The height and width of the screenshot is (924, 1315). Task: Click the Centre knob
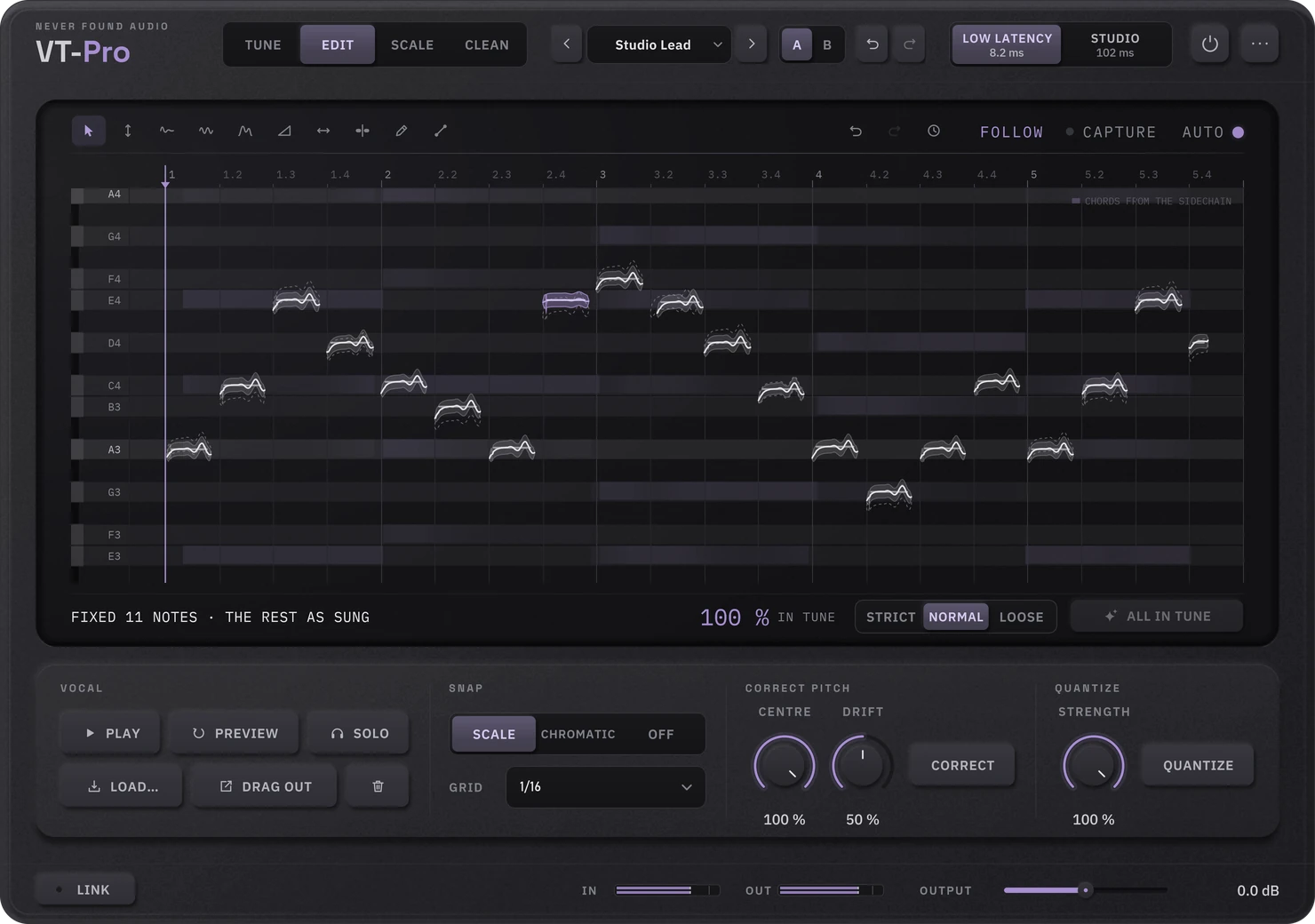click(785, 764)
